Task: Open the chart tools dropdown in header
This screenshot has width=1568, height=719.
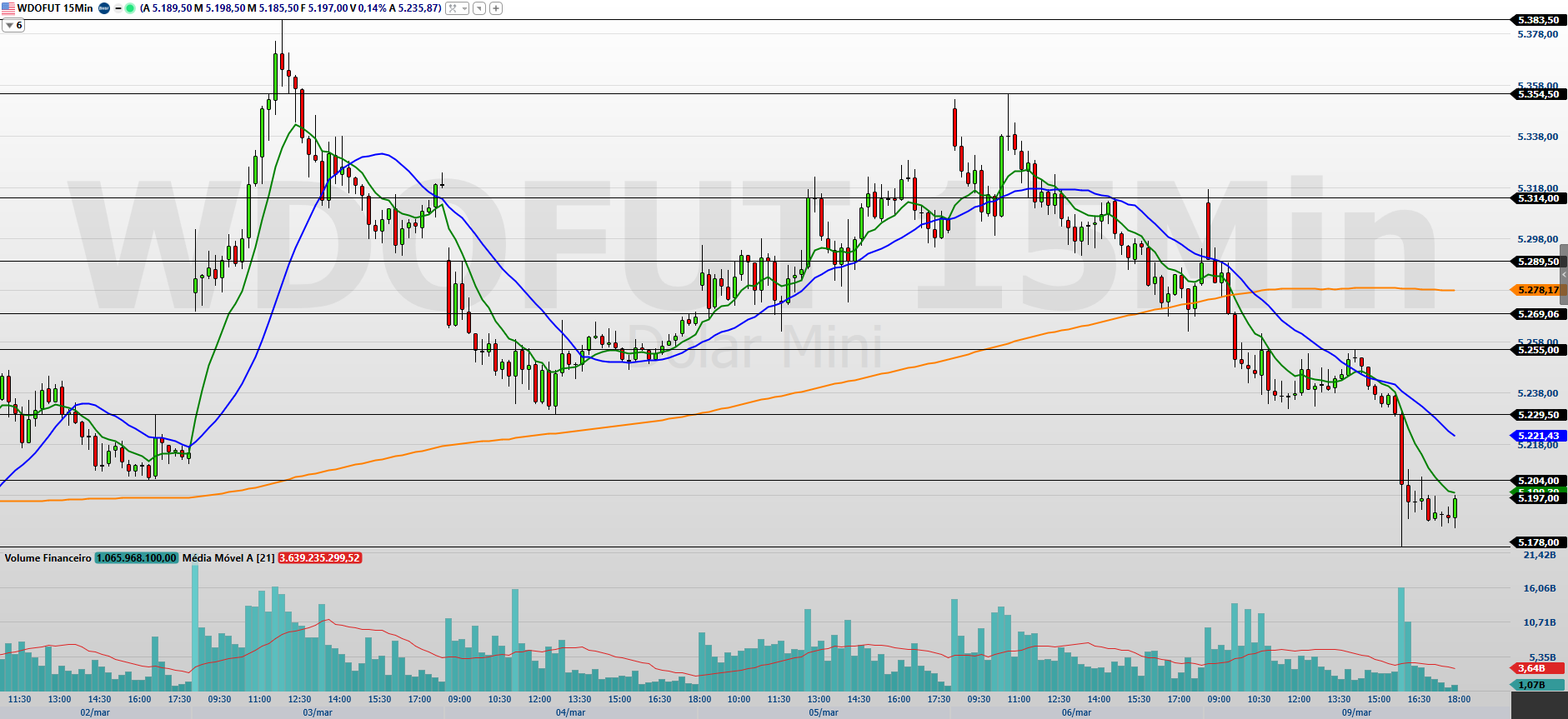Action: click(457, 8)
